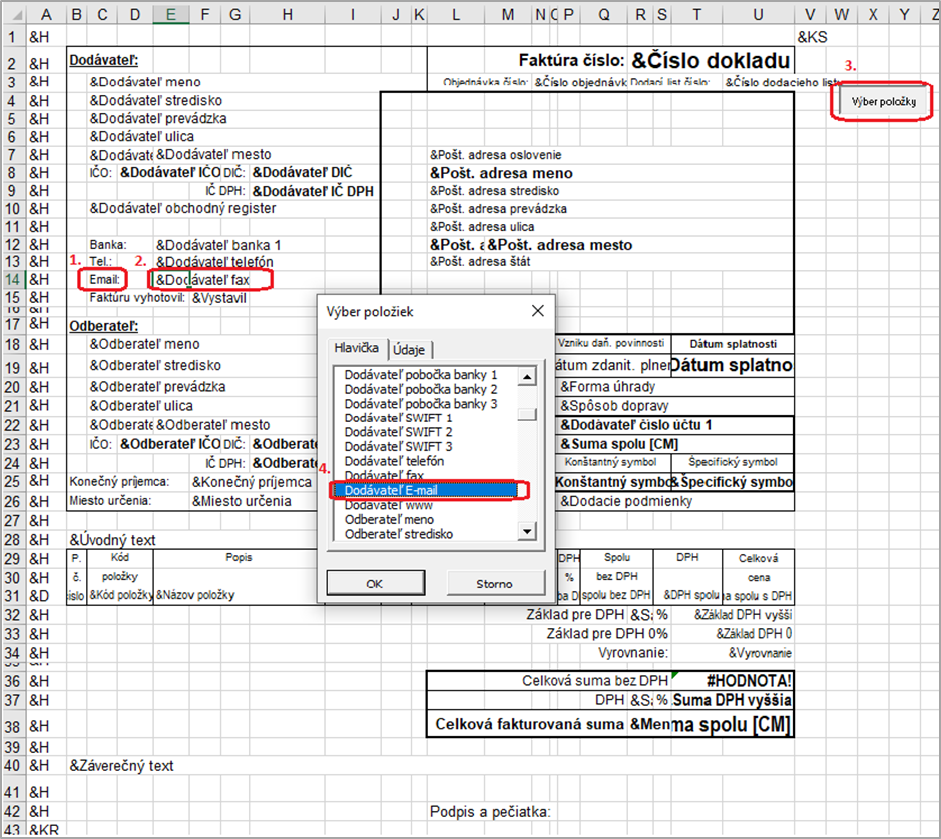Switch to the Hlavička tab
The width and height of the screenshot is (941, 839).
356,348
